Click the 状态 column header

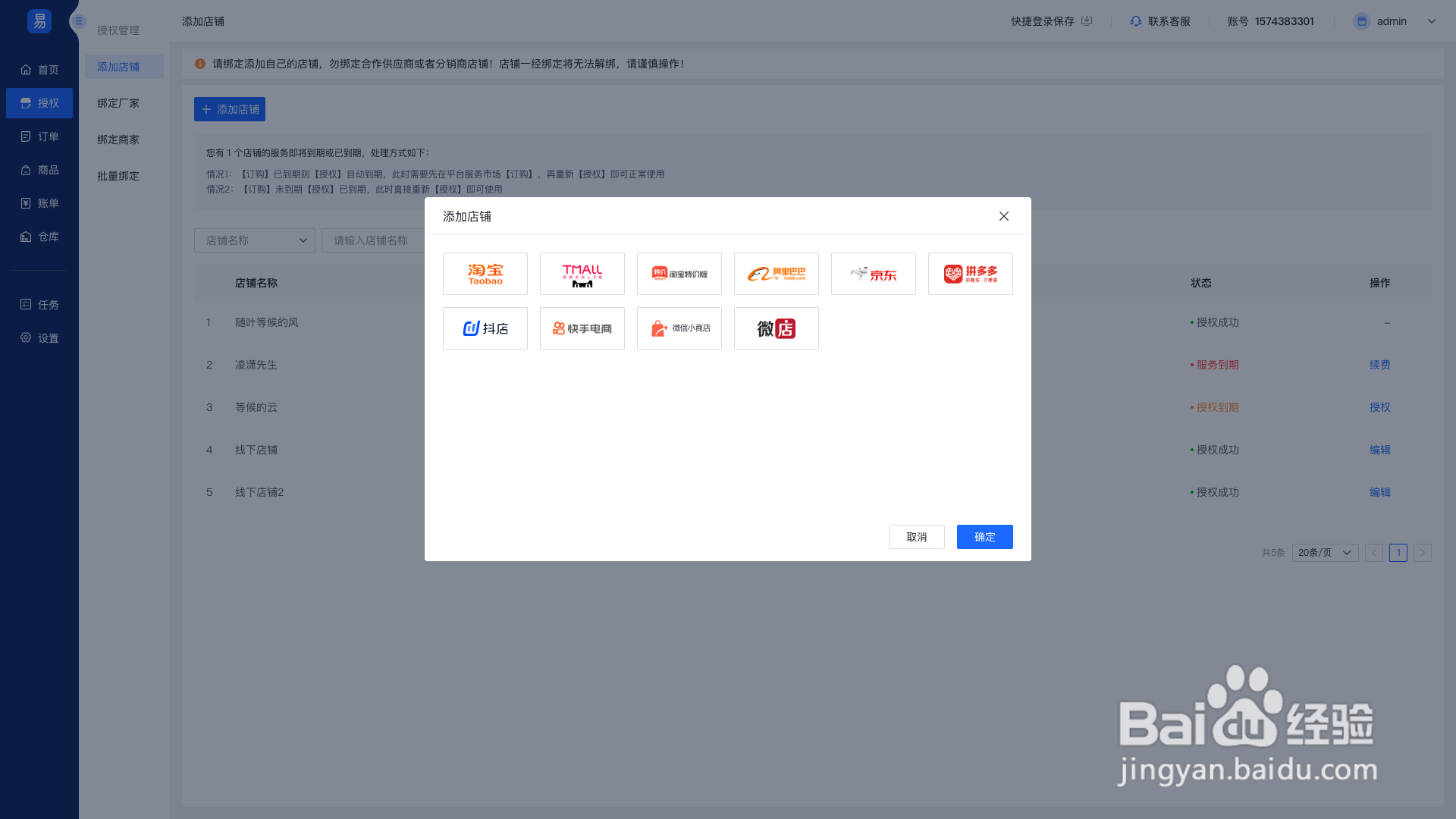click(1201, 283)
